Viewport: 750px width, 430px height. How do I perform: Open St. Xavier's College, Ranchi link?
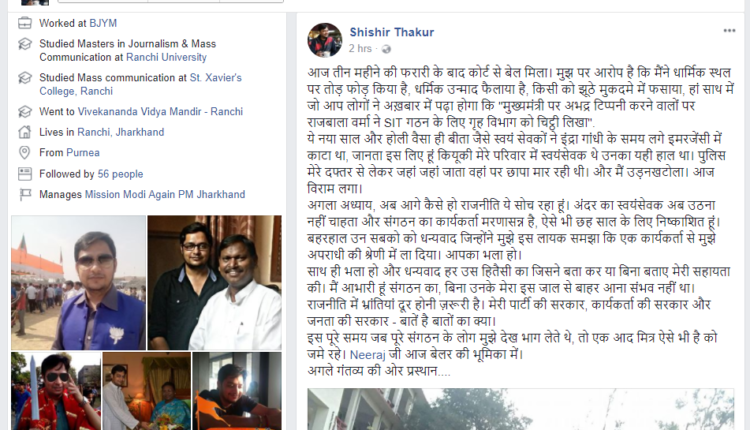pyautogui.click(x=141, y=84)
